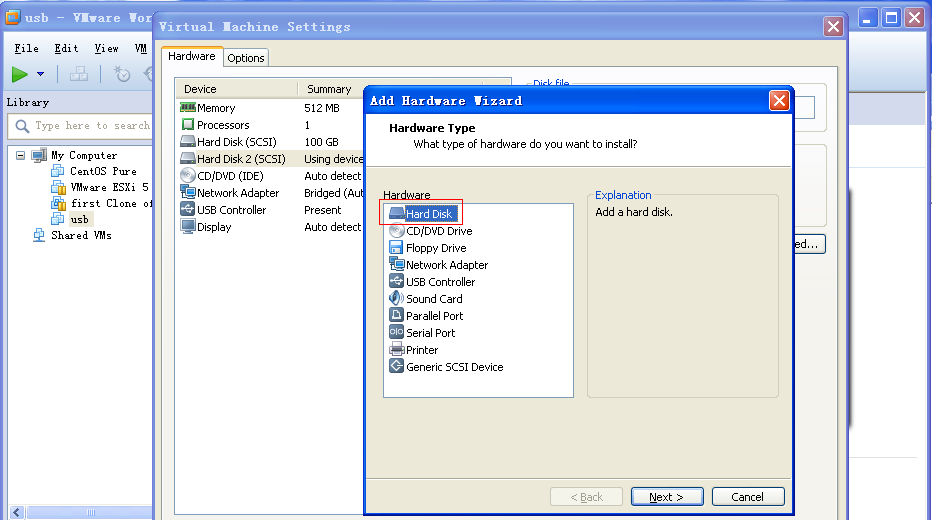Select CentOS Pure virtual machine
The image size is (932, 520).
[102, 171]
